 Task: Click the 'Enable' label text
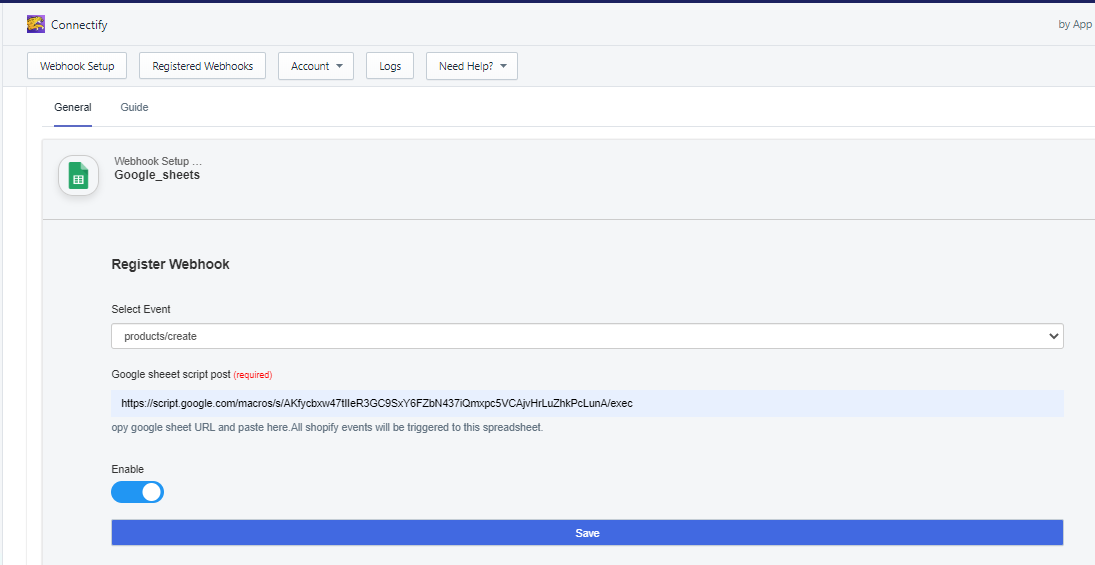128,469
